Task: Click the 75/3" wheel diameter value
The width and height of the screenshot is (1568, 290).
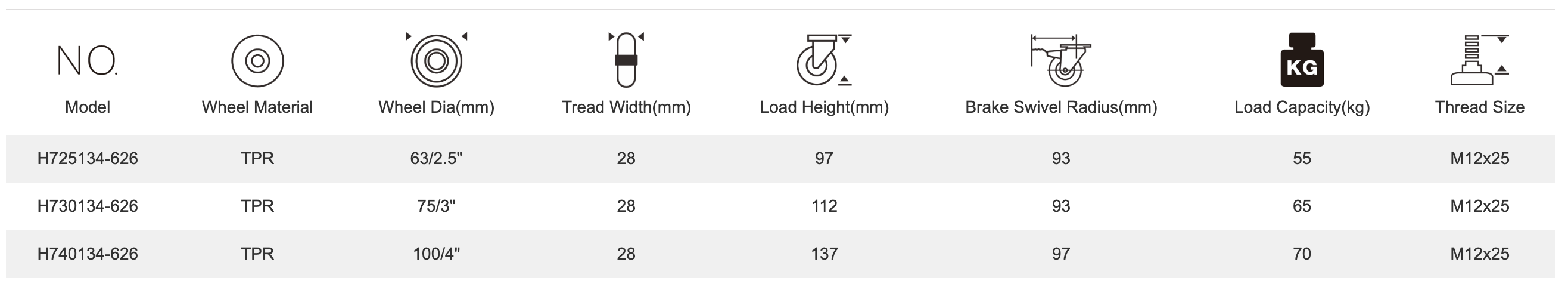Action: pyautogui.click(x=436, y=206)
